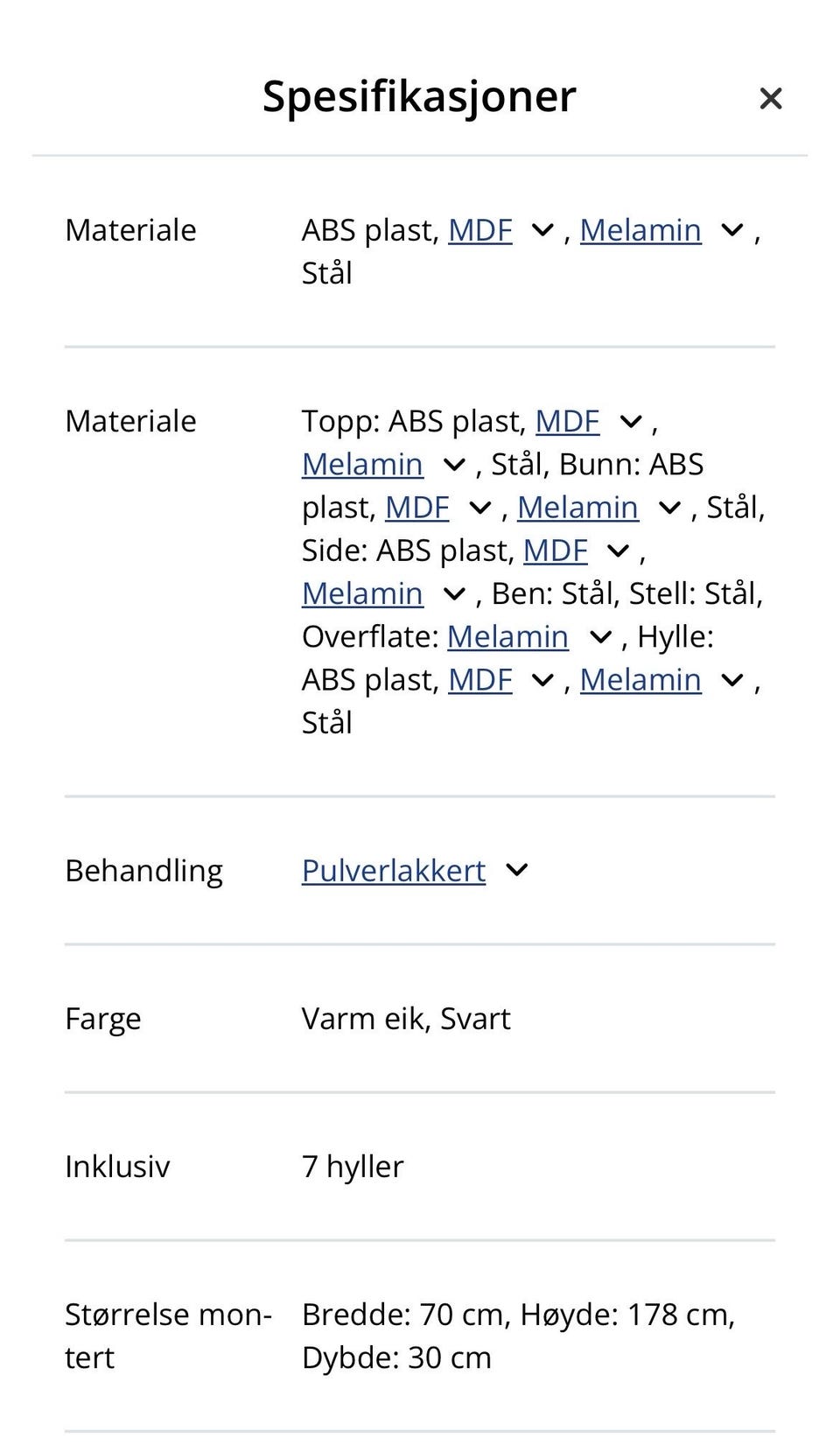Open Melamin link before Stål, Bunn
The width and height of the screenshot is (840, 1445).
point(362,464)
